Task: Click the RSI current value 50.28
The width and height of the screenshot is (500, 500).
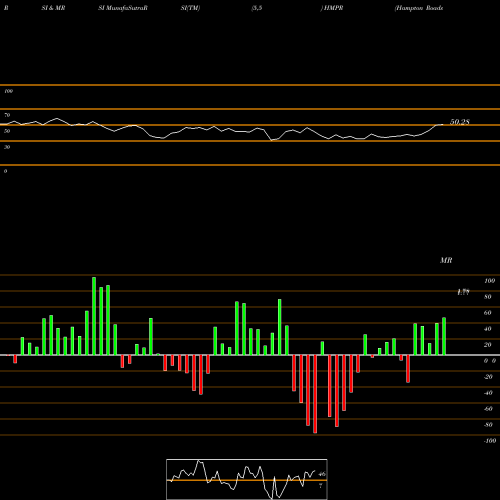Action: tap(460, 122)
